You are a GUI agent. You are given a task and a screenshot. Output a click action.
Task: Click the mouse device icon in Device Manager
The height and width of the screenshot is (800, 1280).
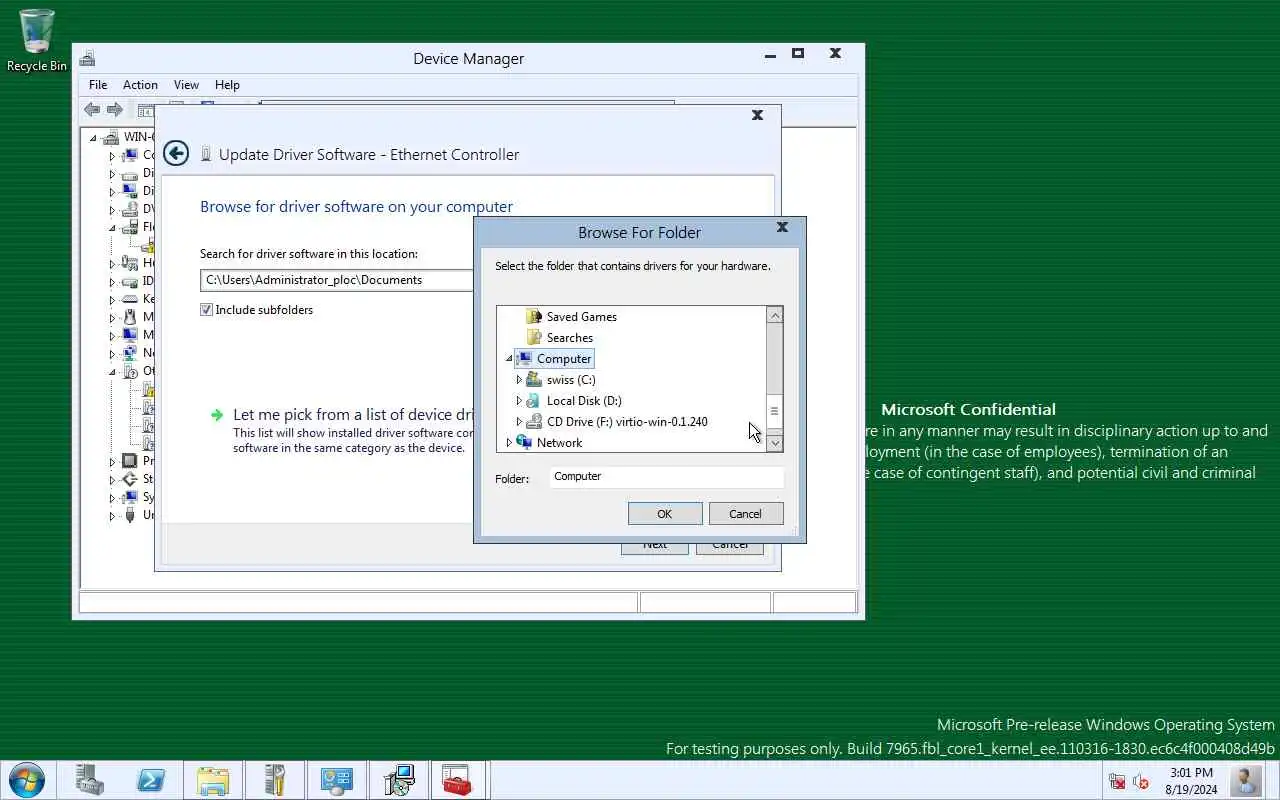[x=129, y=317]
